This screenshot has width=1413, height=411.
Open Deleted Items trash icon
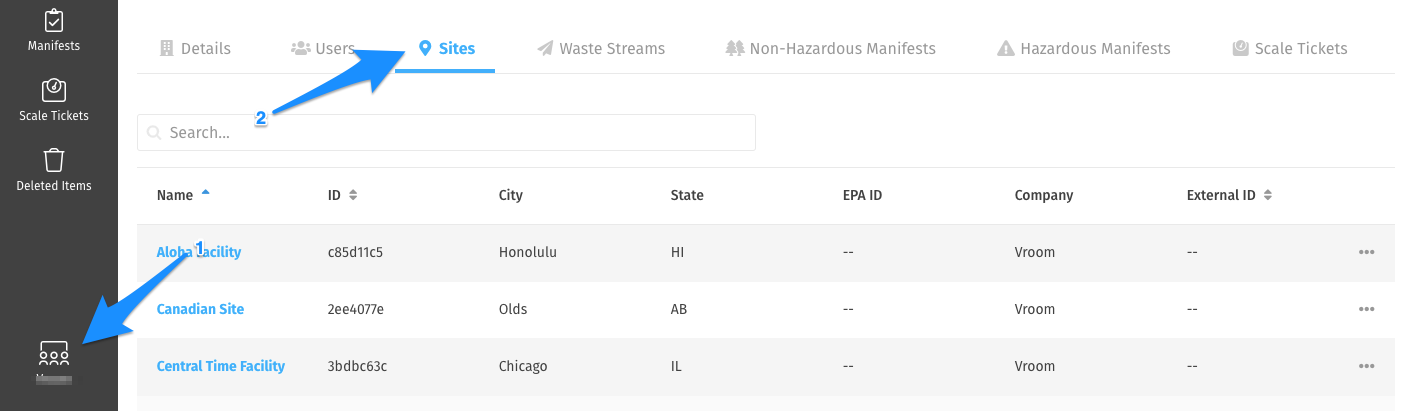[x=54, y=160]
